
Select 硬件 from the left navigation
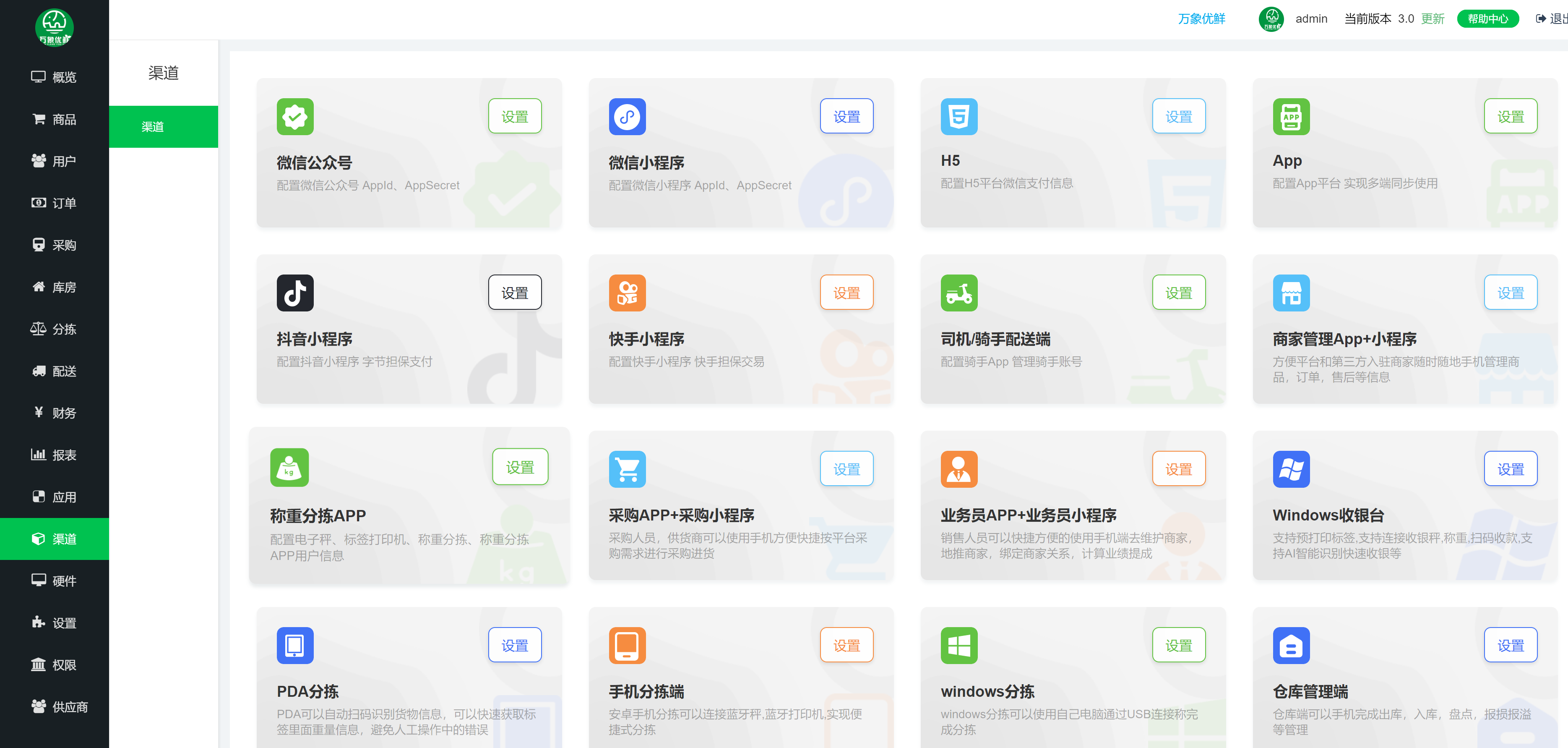point(54,581)
